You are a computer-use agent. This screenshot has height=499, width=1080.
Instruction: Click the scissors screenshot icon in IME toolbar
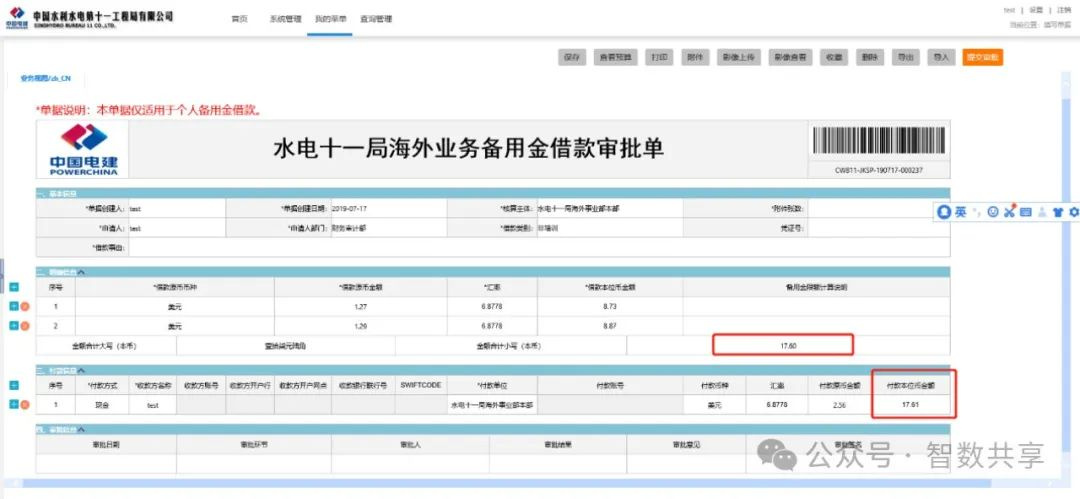pos(1009,212)
